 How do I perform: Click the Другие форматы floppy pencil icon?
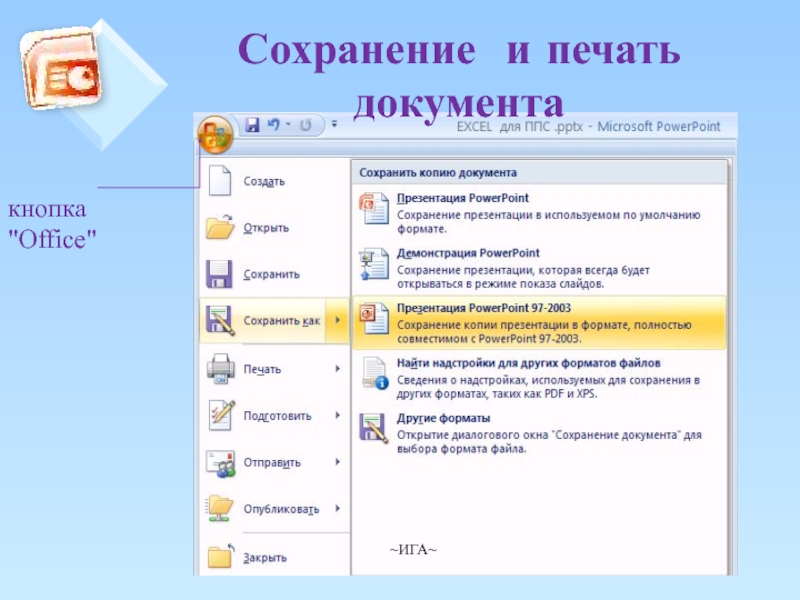(374, 428)
